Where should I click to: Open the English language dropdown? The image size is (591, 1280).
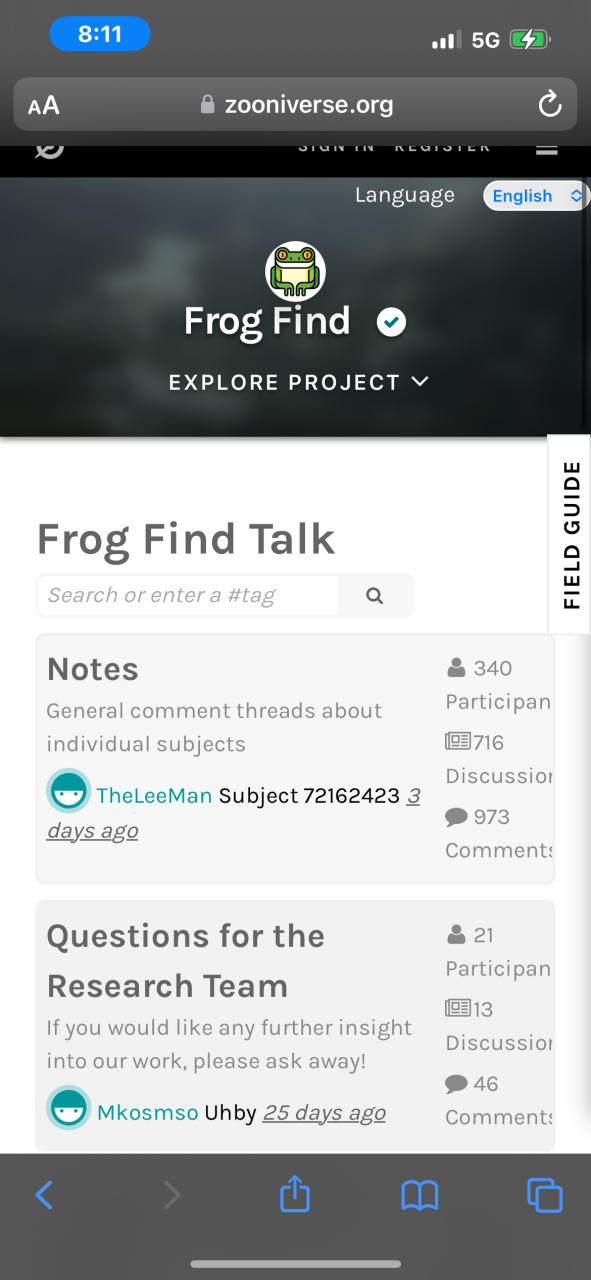535,196
